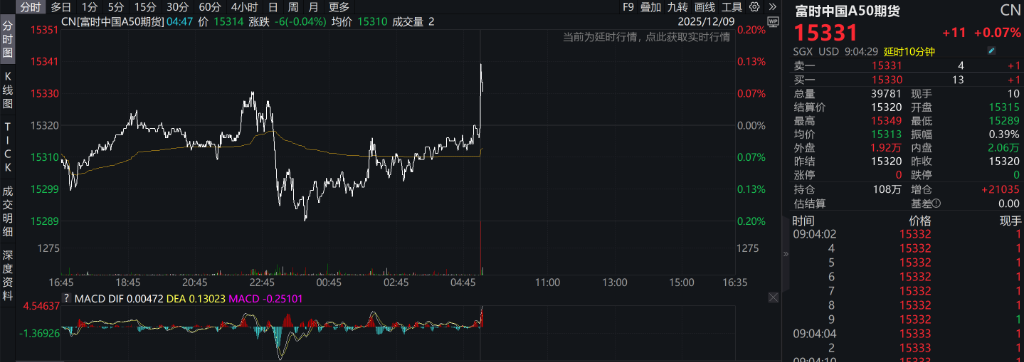Select the 60分 interval tab
1024x362 pixels.
pos(209,7)
